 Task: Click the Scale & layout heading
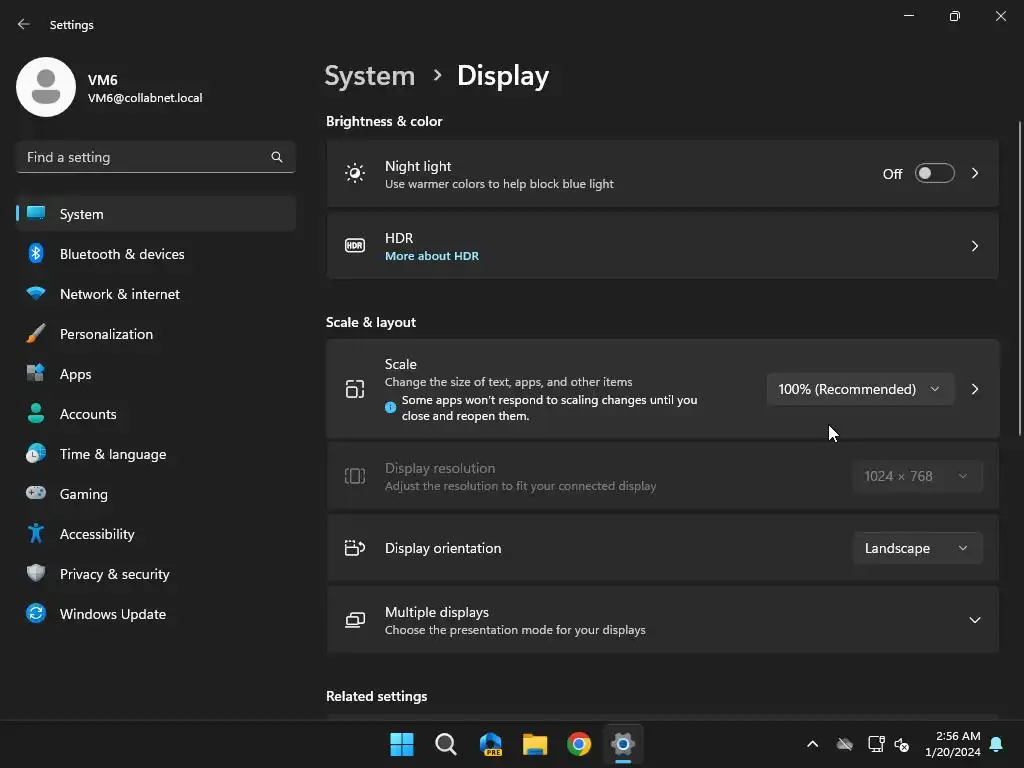(370, 322)
